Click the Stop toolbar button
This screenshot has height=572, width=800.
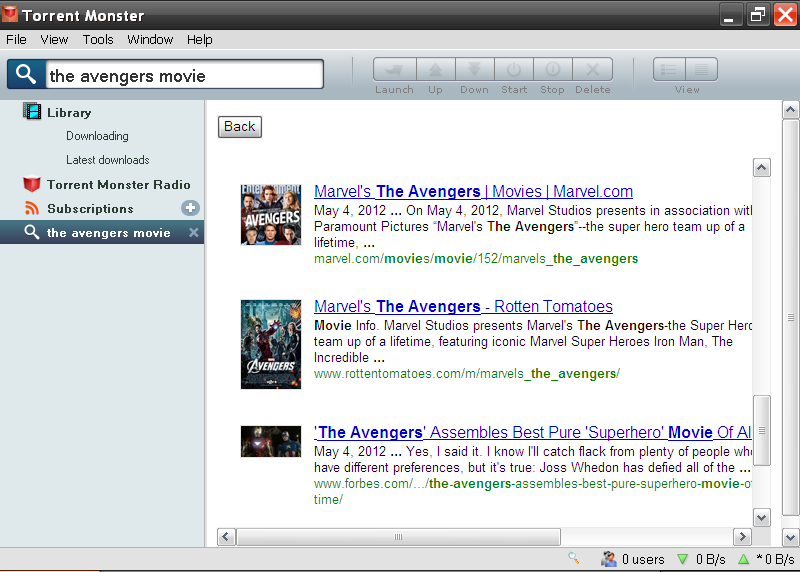coord(553,69)
